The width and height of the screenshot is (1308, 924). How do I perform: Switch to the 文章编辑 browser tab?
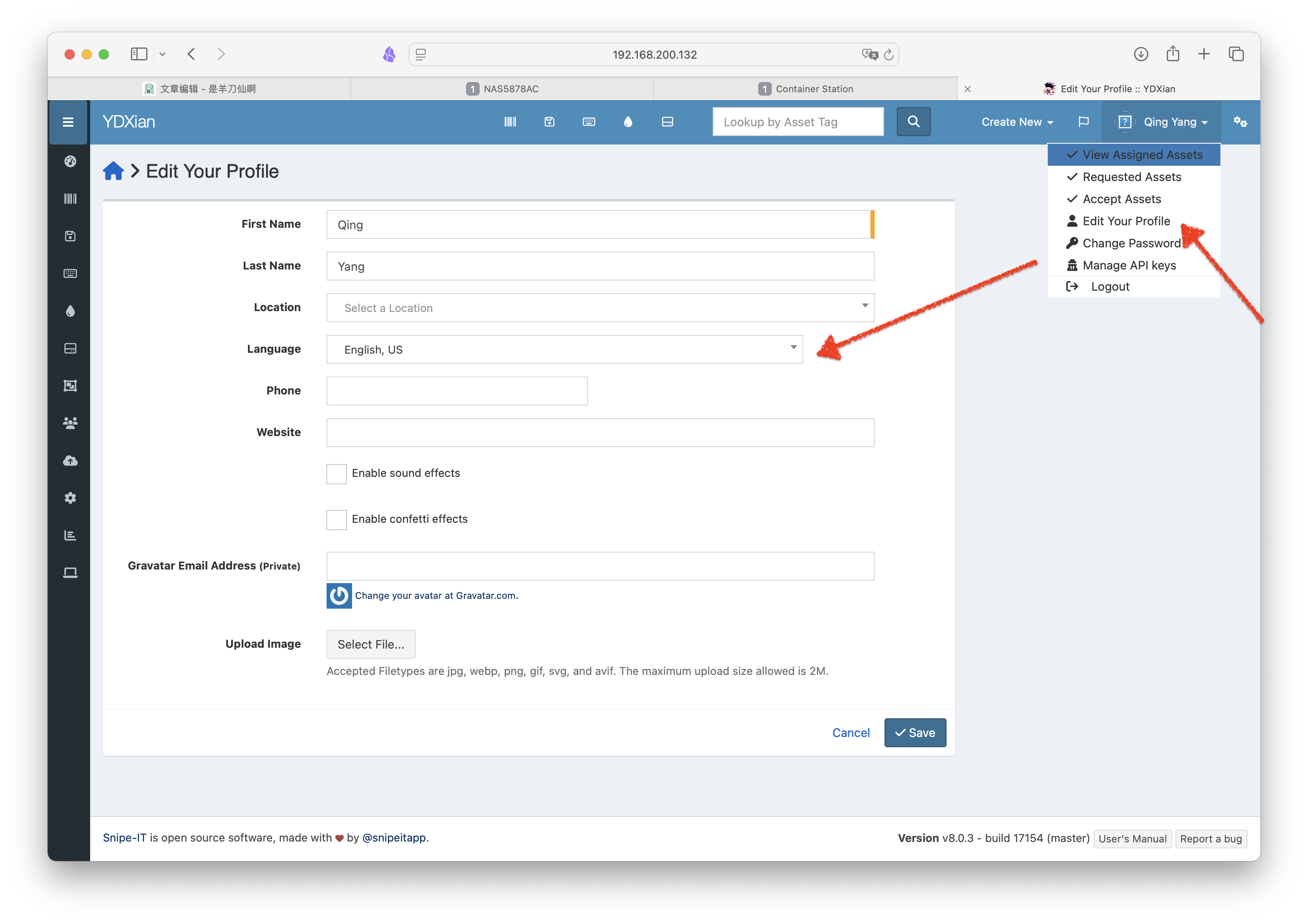click(199, 89)
